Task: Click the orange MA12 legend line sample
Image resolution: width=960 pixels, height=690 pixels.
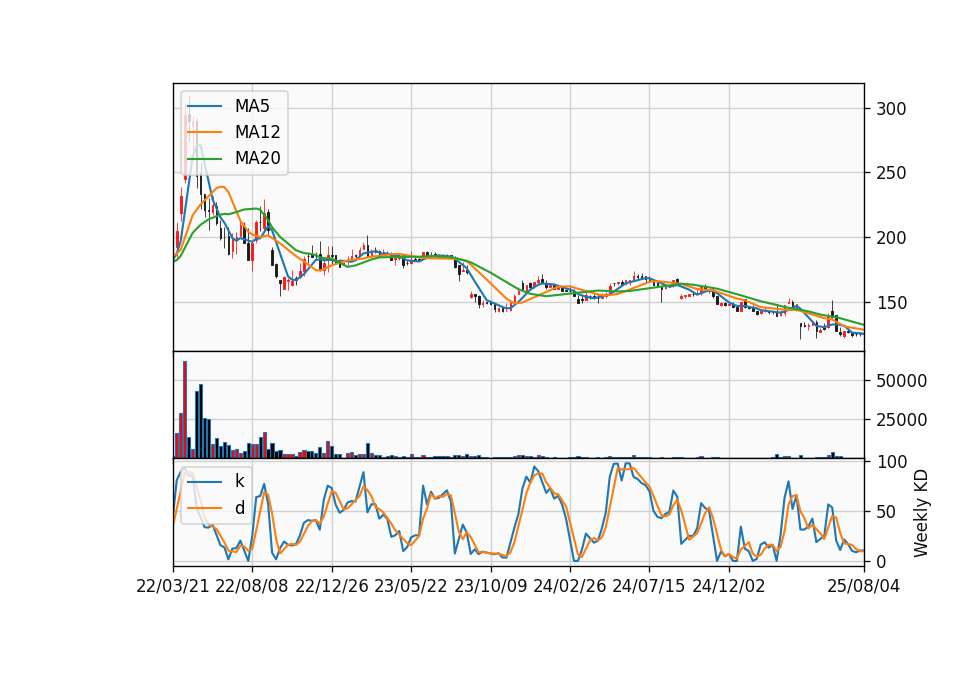Action: point(204,132)
